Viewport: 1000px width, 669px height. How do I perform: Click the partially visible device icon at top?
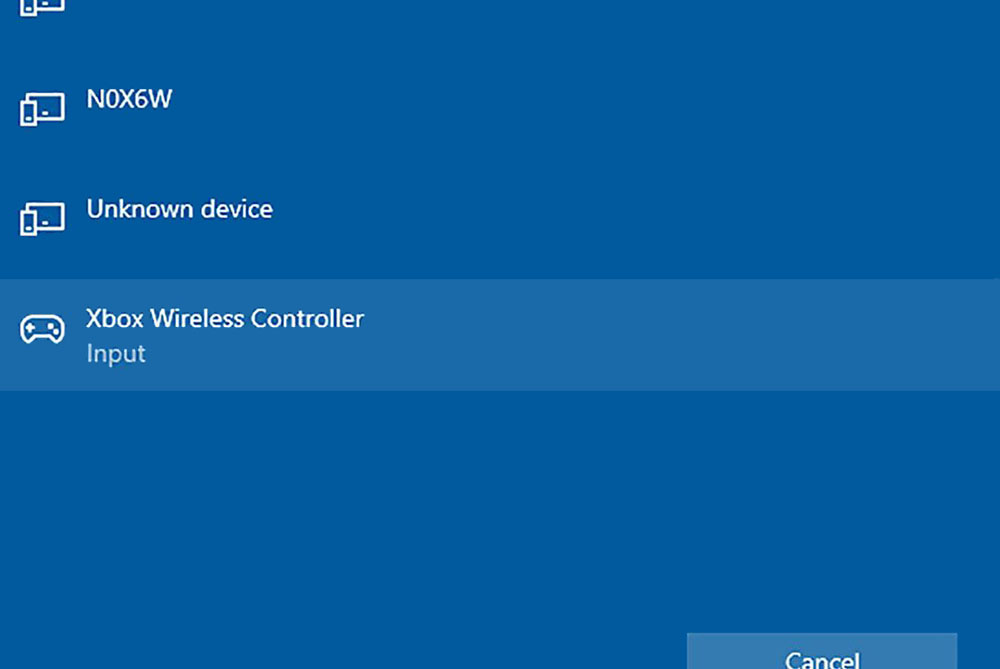pos(42,5)
